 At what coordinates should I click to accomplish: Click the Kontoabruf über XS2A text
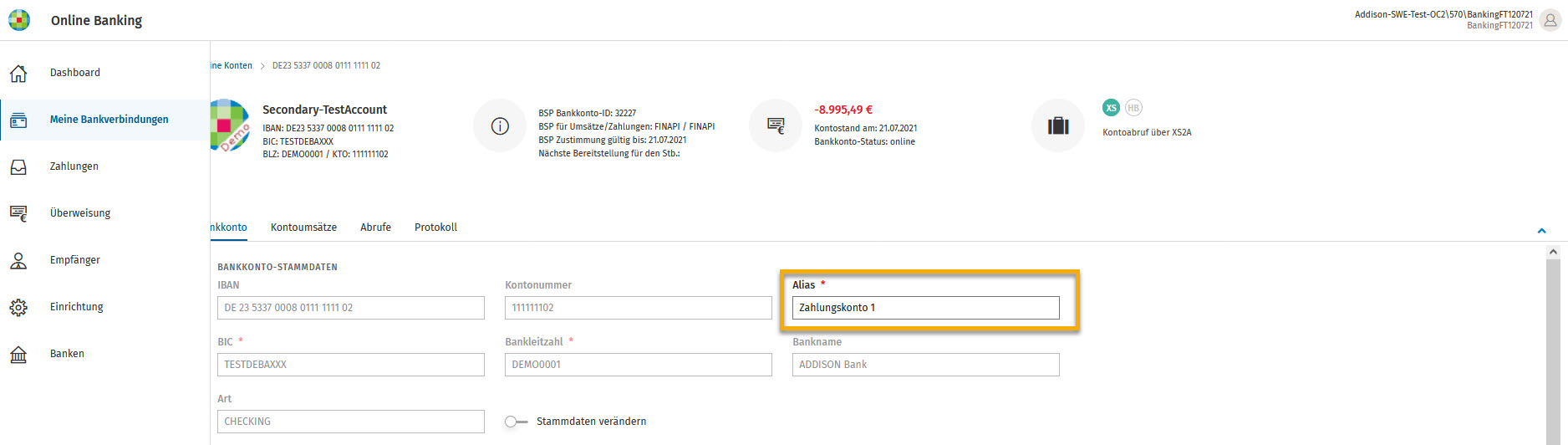click(x=1147, y=132)
